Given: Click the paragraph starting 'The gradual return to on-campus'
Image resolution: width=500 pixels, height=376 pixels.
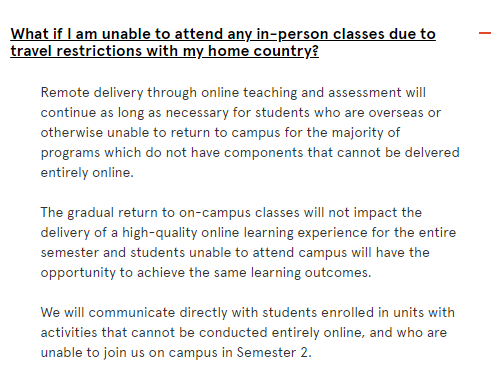Looking at the screenshot, I should click(248, 242).
